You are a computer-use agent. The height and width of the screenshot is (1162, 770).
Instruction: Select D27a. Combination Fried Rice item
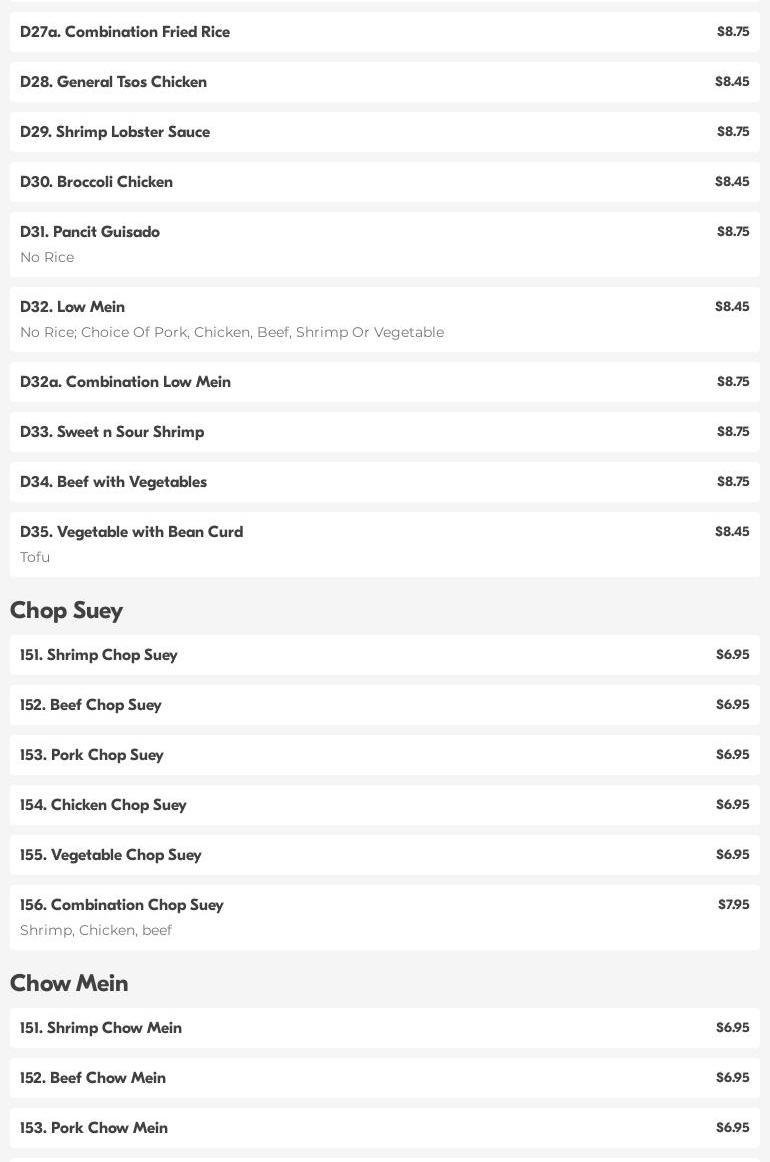tap(125, 32)
